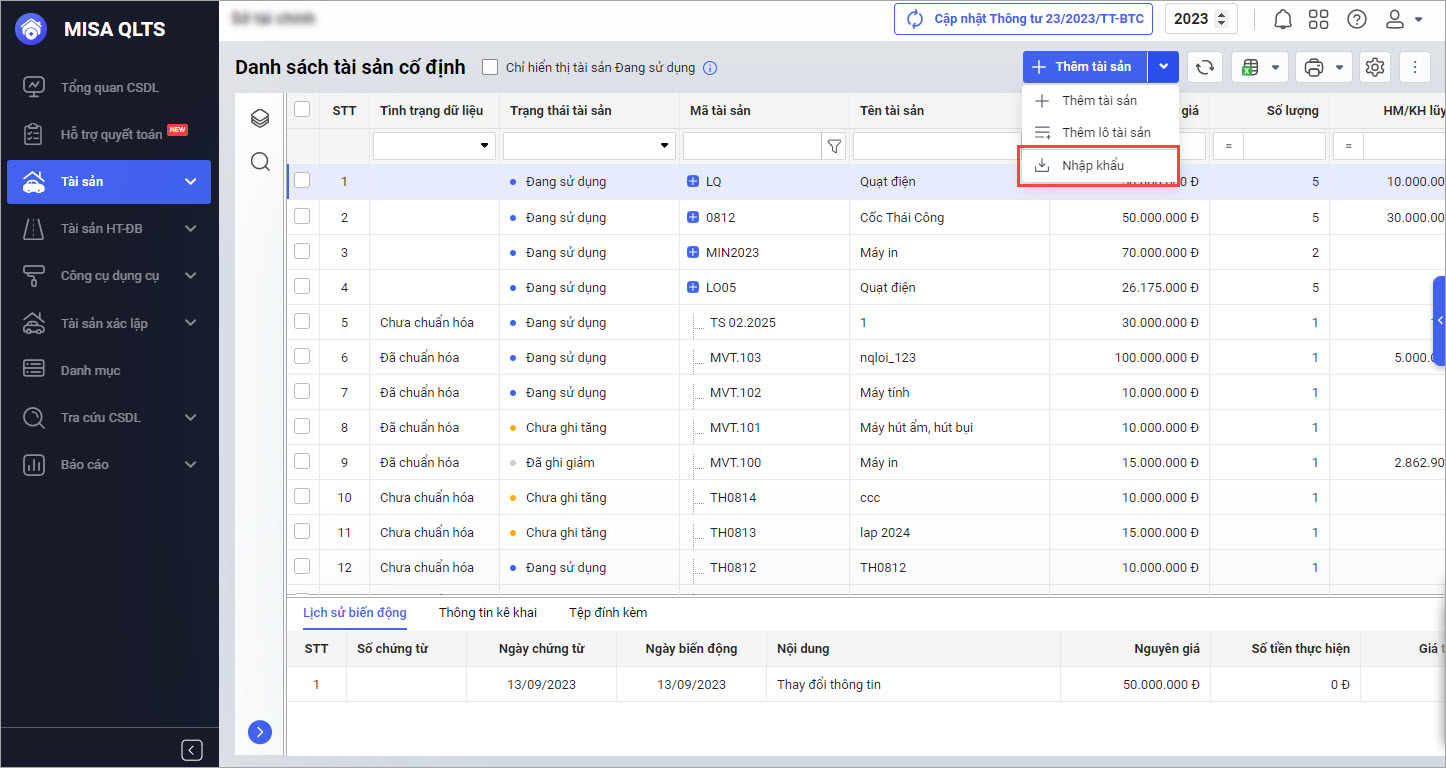Open the apps grid icon
This screenshot has width=1446, height=768.
[x=1319, y=19]
